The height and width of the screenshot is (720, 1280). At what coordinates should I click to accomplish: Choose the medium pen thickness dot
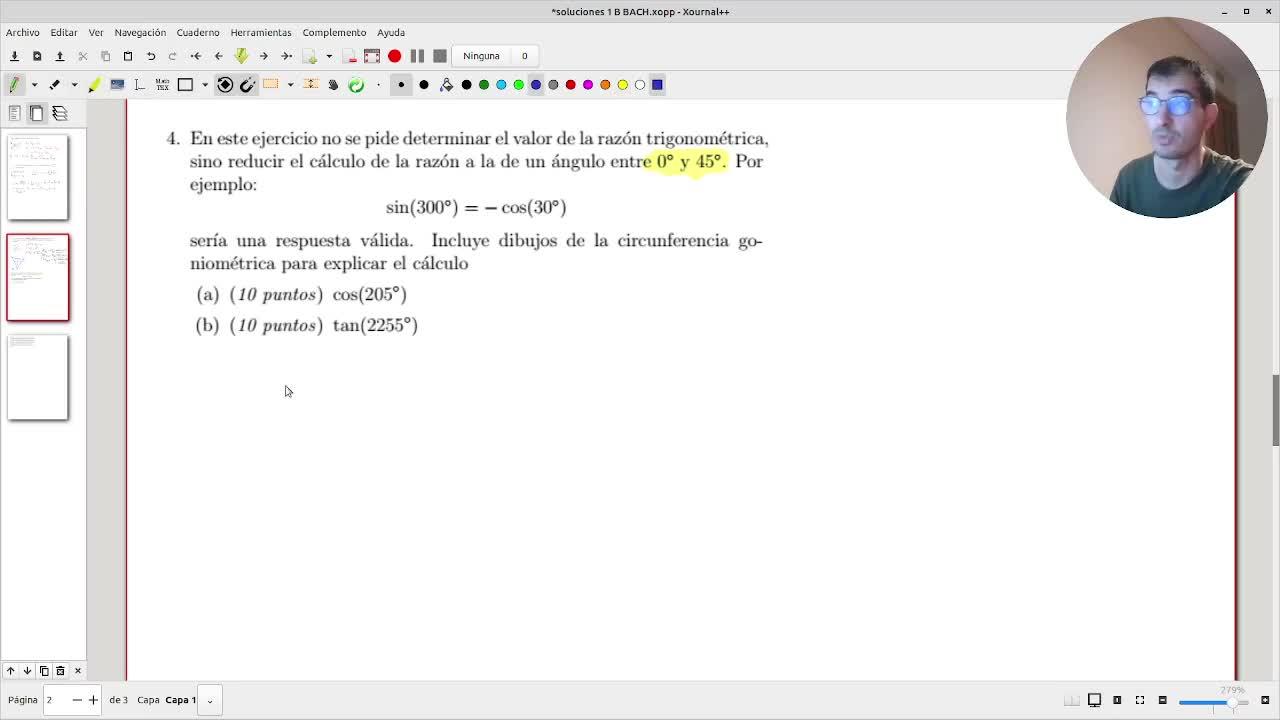tap(401, 85)
